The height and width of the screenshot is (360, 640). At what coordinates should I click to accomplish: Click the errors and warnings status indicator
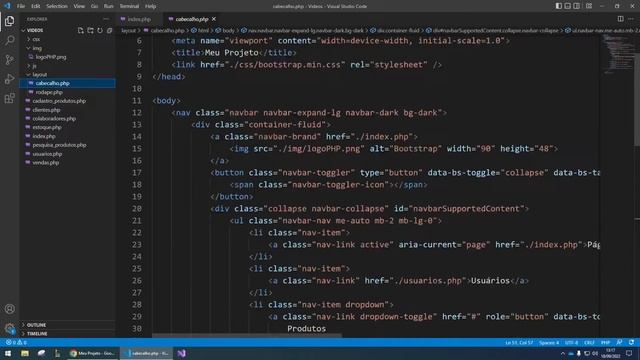click(x=16, y=342)
